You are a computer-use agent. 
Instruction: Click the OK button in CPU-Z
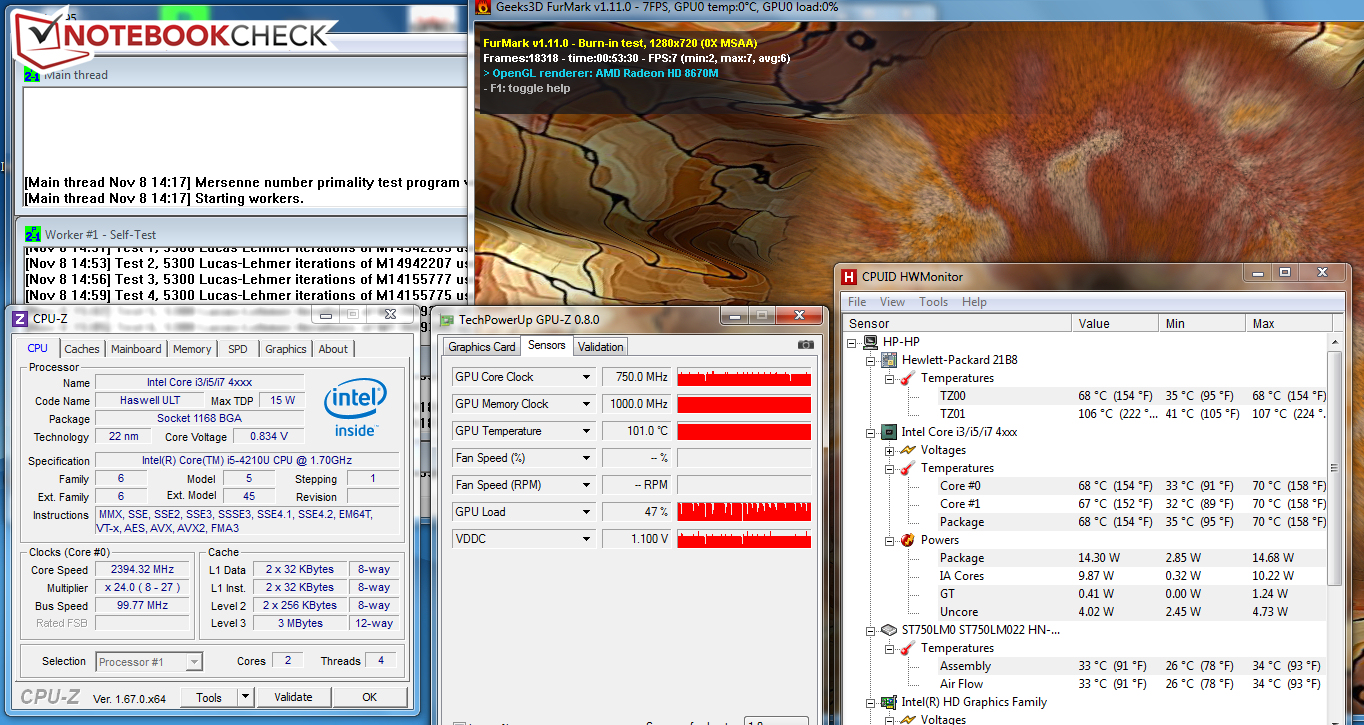(370, 697)
